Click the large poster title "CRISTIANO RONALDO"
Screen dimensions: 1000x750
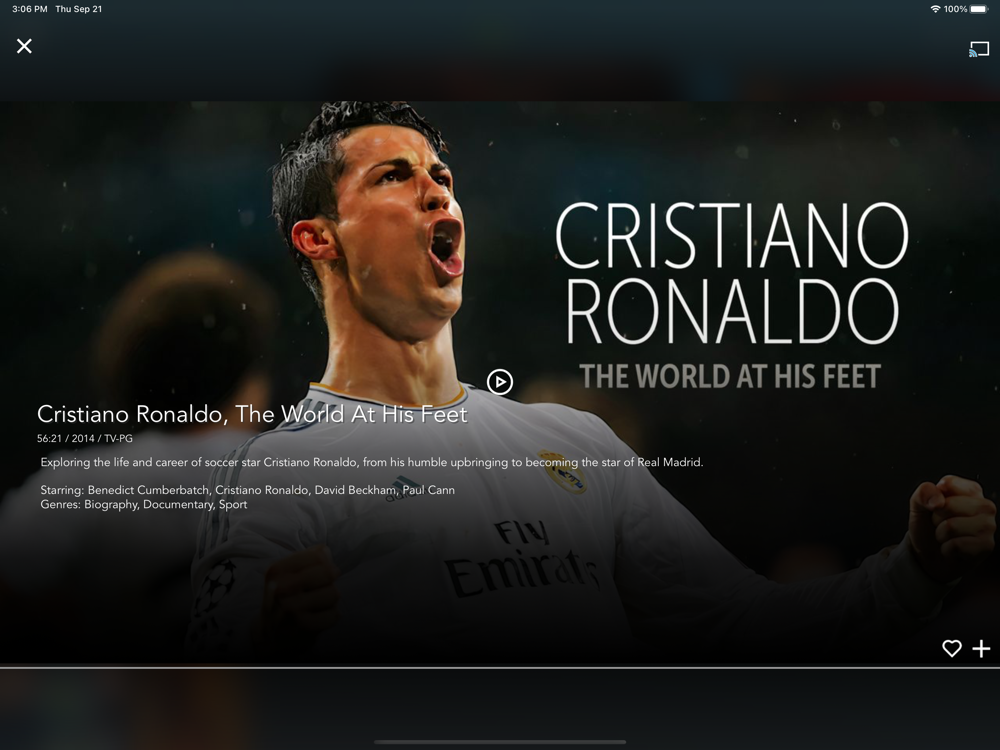[732, 274]
